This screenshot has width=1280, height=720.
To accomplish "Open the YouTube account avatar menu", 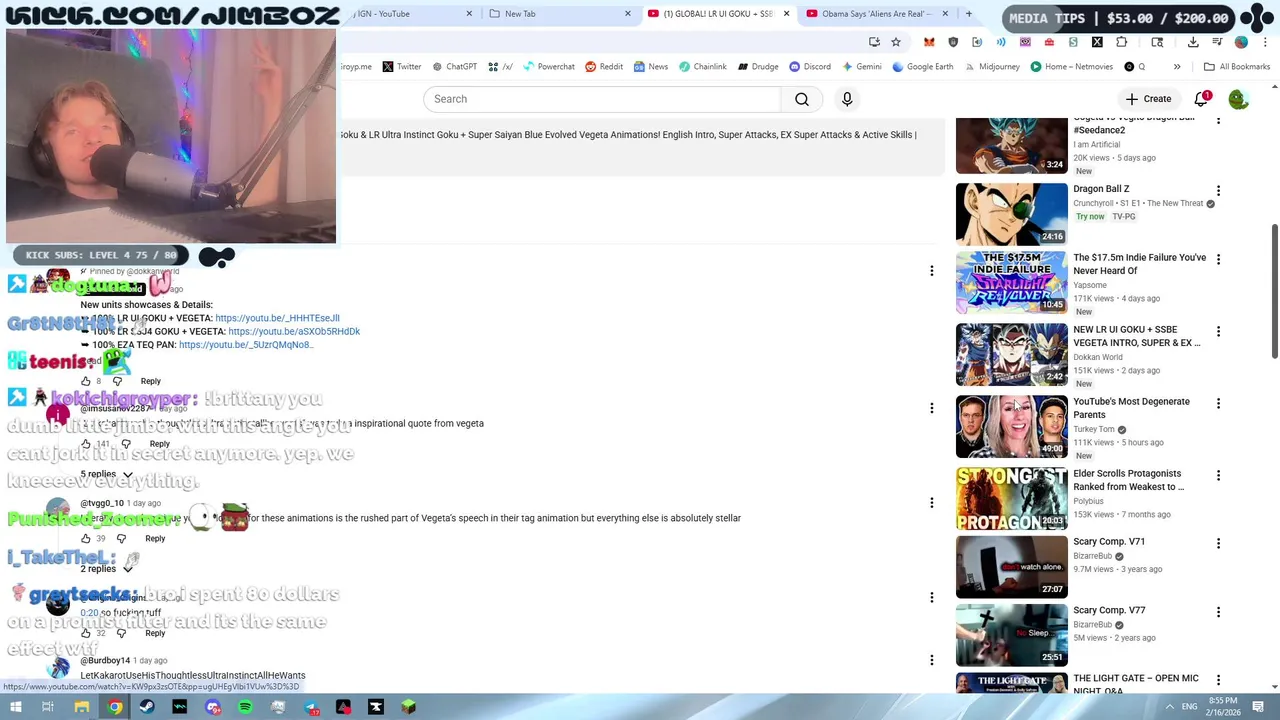I will tap(1238, 99).
